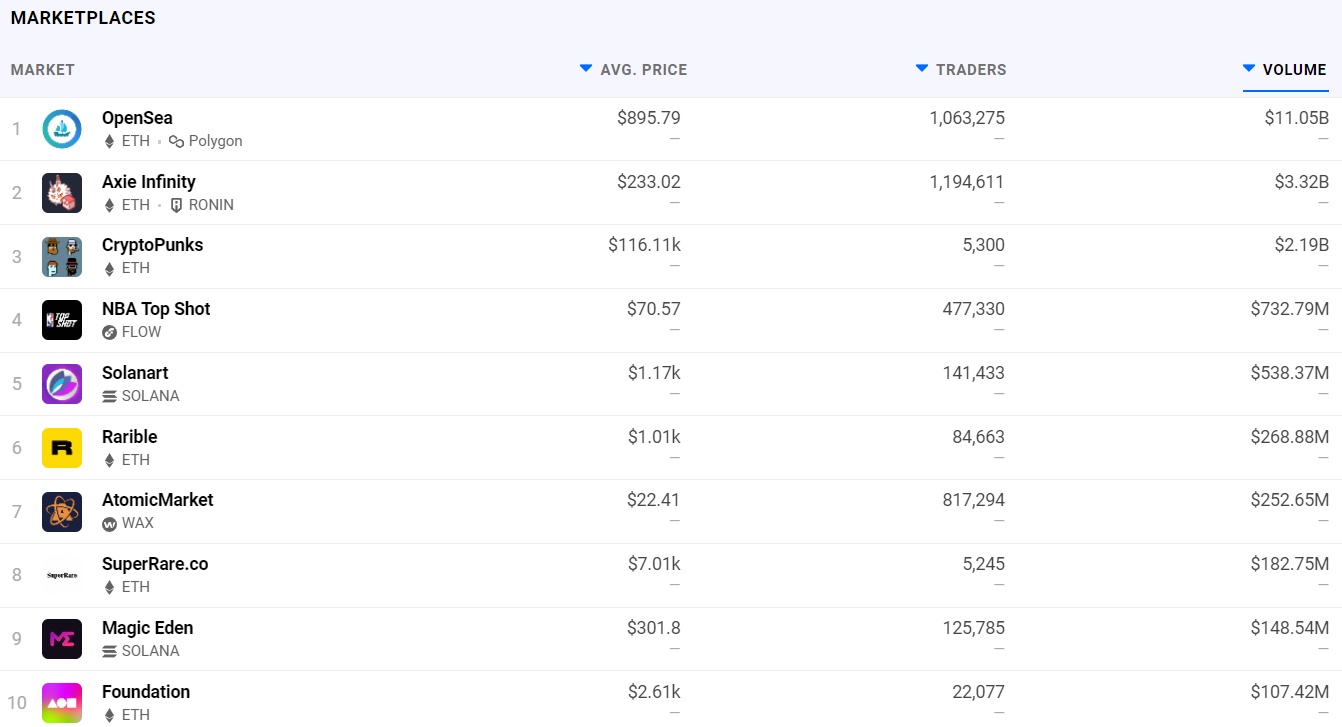Image resolution: width=1342 pixels, height=727 pixels.
Task: Open the Foundation marketplace link
Action: tap(146, 692)
